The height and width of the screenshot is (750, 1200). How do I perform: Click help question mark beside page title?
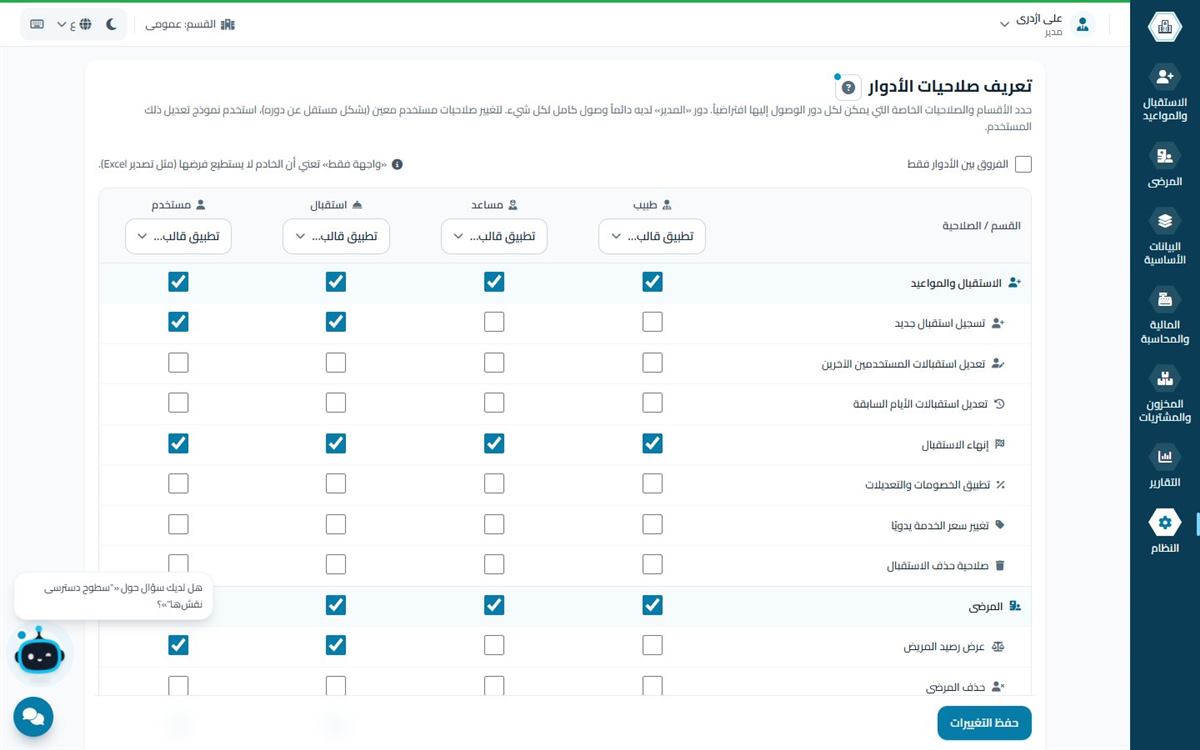coord(848,87)
